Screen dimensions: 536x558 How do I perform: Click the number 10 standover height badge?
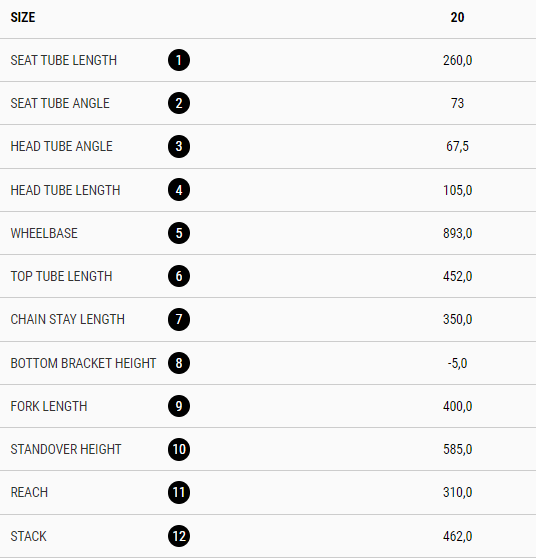coord(179,449)
